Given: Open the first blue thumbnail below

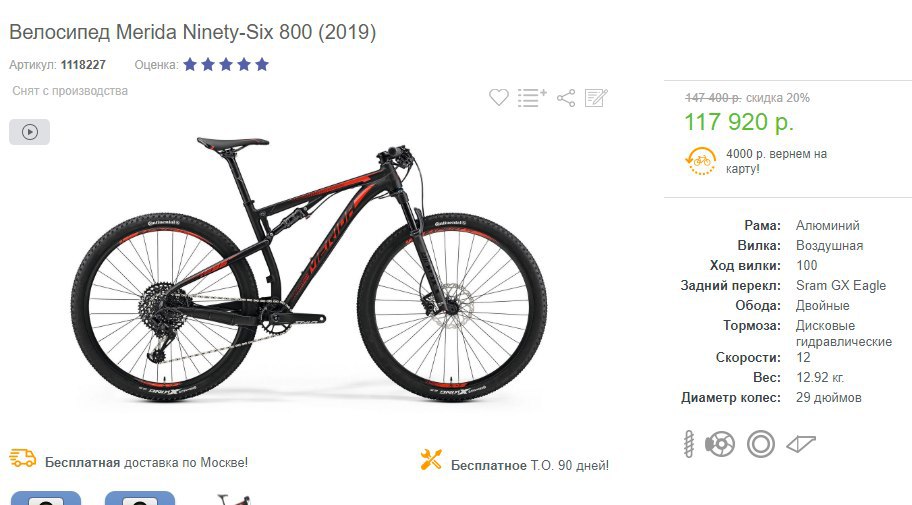Looking at the screenshot, I should pyautogui.click(x=46, y=498).
